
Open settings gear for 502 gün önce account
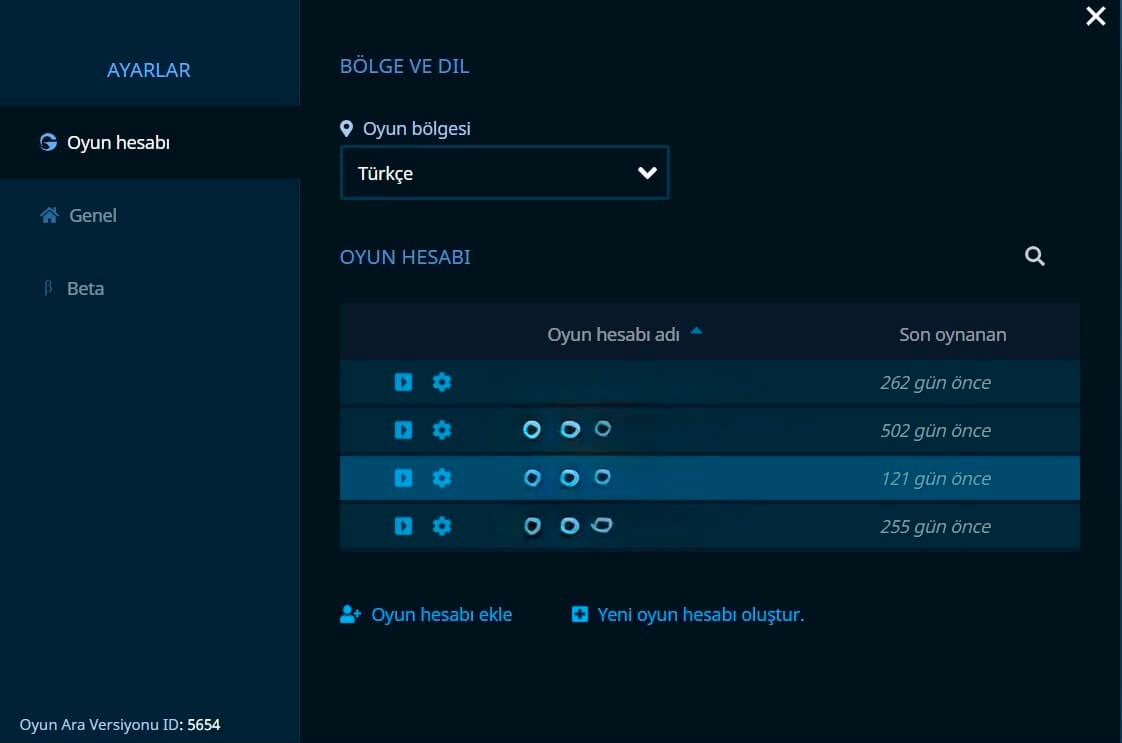pyautogui.click(x=442, y=430)
